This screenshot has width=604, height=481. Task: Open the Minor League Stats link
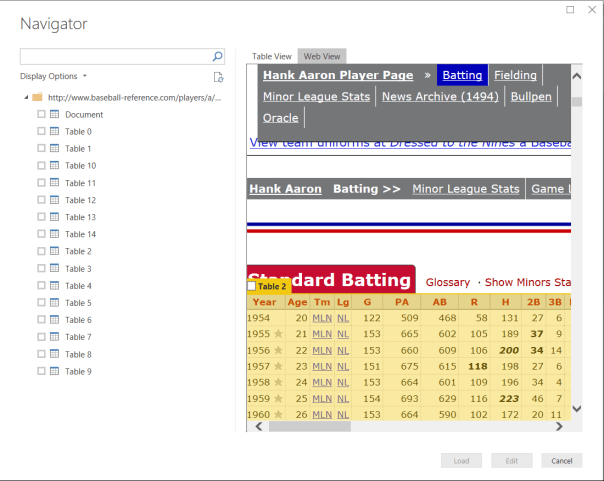[x=316, y=96]
